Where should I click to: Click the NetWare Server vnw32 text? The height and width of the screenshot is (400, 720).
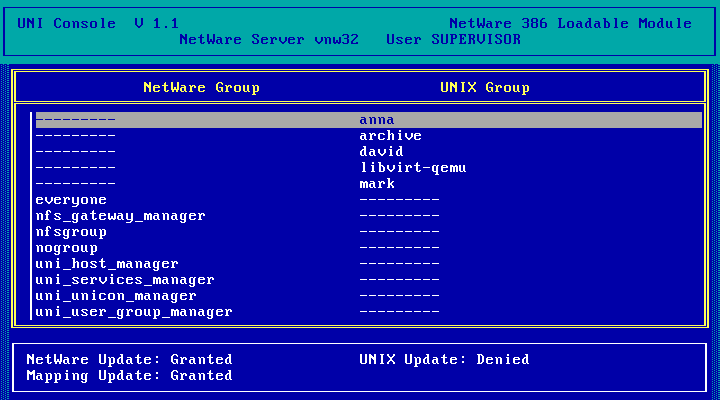269,39
